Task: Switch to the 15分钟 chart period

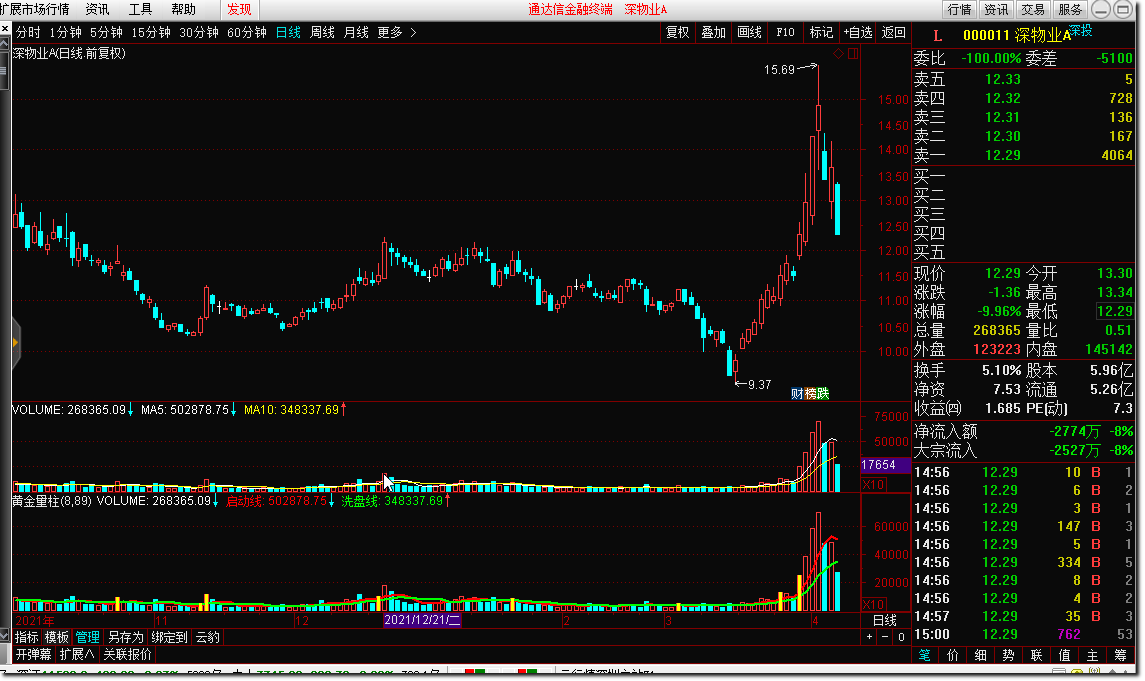Action: pos(150,32)
